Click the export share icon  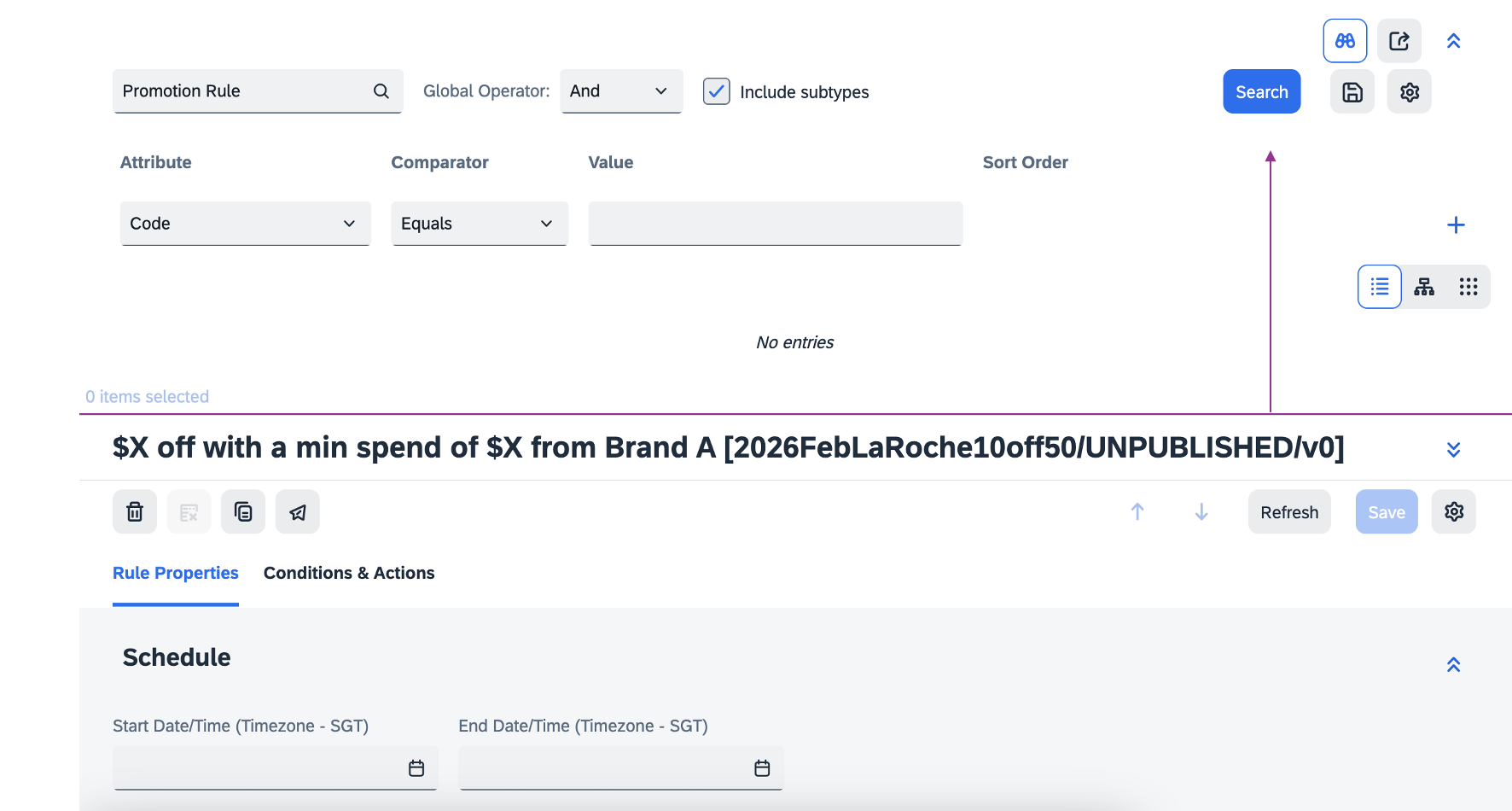1399,41
